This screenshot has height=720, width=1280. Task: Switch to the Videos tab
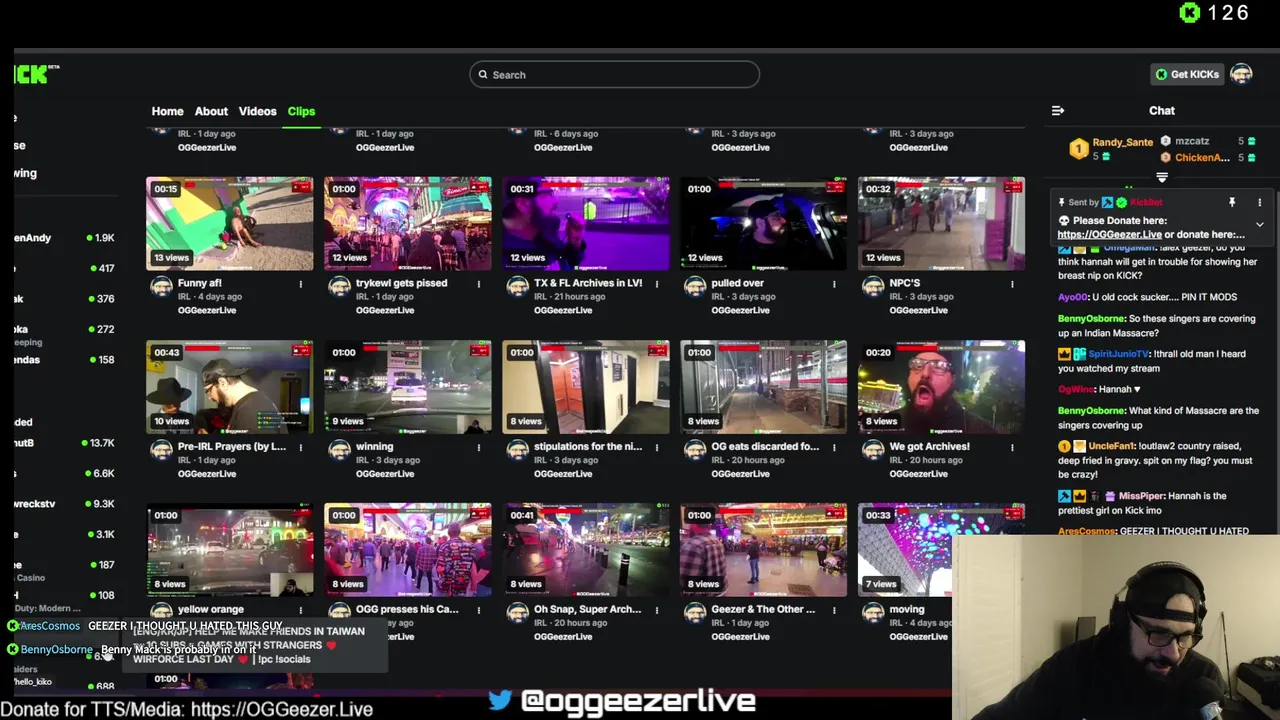click(x=257, y=111)
